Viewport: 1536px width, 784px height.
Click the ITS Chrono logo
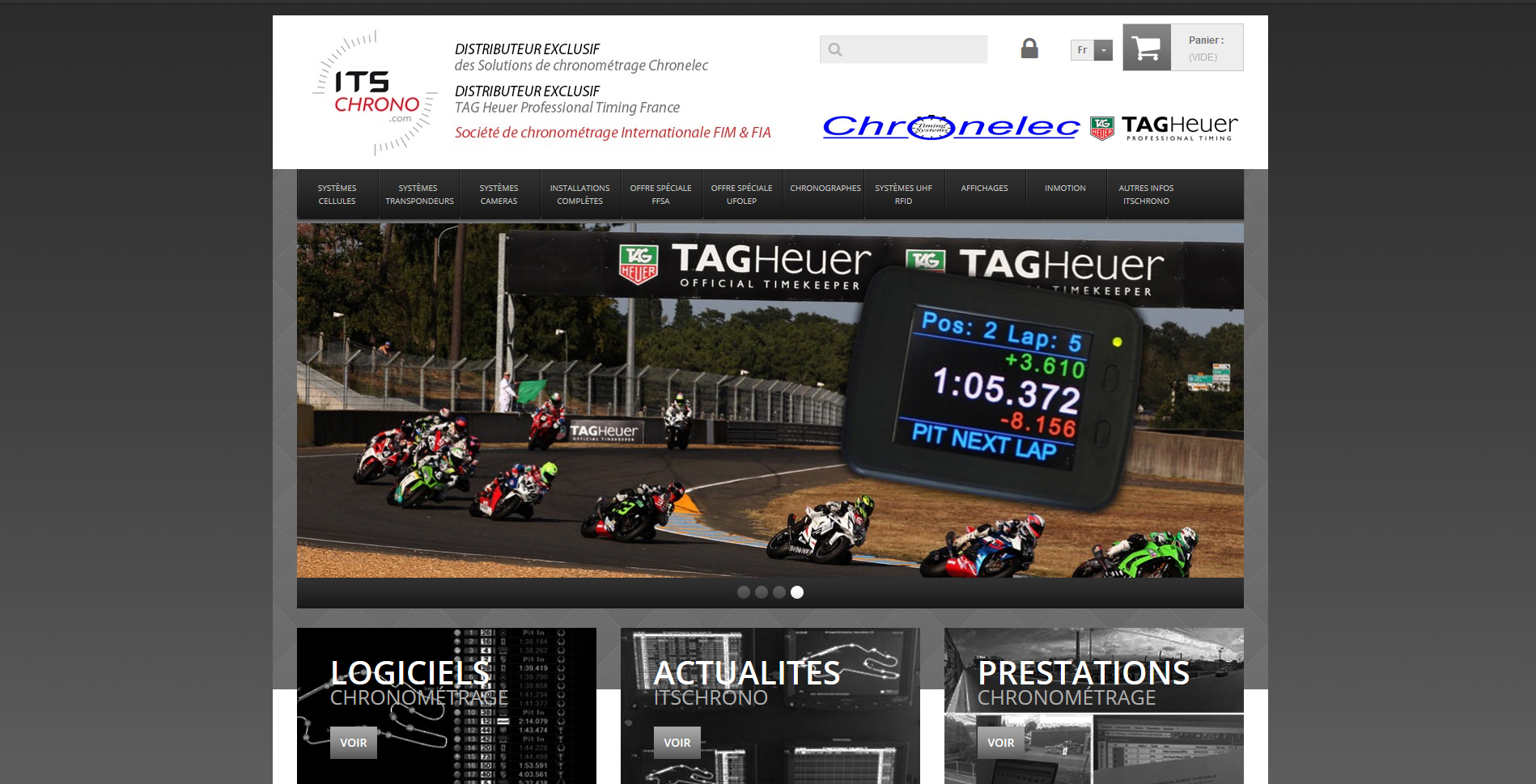coord(375,93)
